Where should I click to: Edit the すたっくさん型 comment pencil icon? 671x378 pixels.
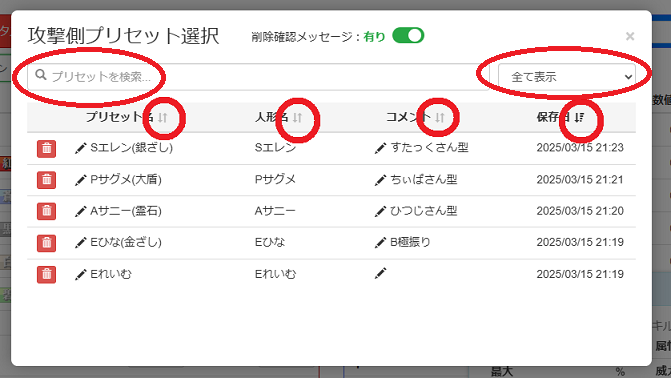point(380,148)
